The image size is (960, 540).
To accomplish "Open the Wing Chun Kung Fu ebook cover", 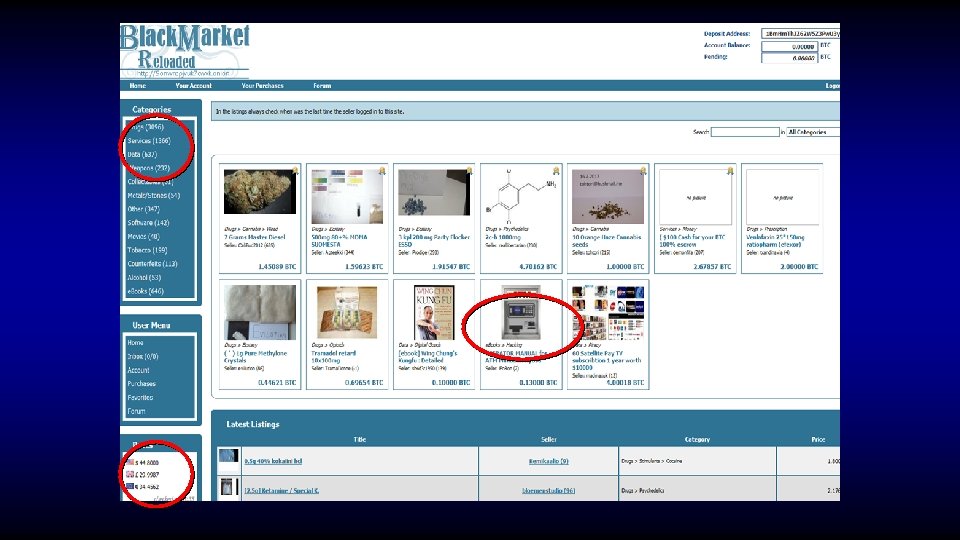I will pyautogui.click(x=434, y=312).
